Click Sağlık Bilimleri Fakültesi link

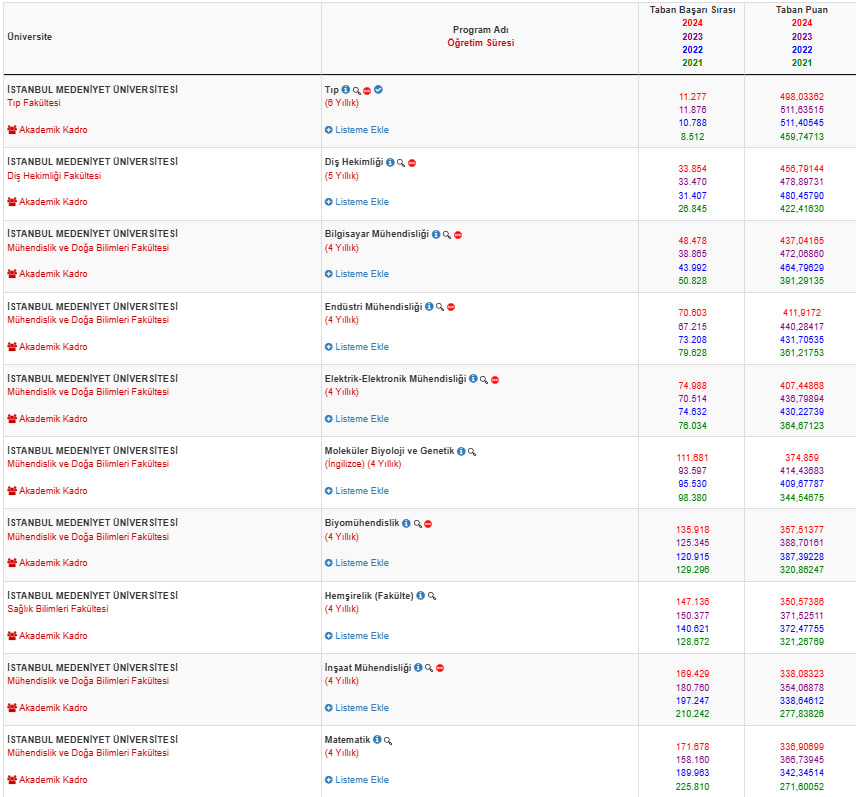point(57,608)
